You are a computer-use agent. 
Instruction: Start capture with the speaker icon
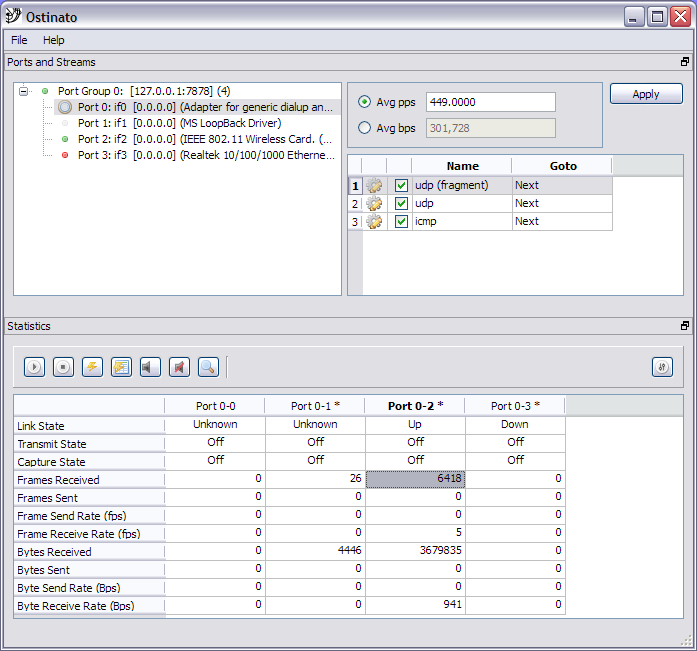150,367
